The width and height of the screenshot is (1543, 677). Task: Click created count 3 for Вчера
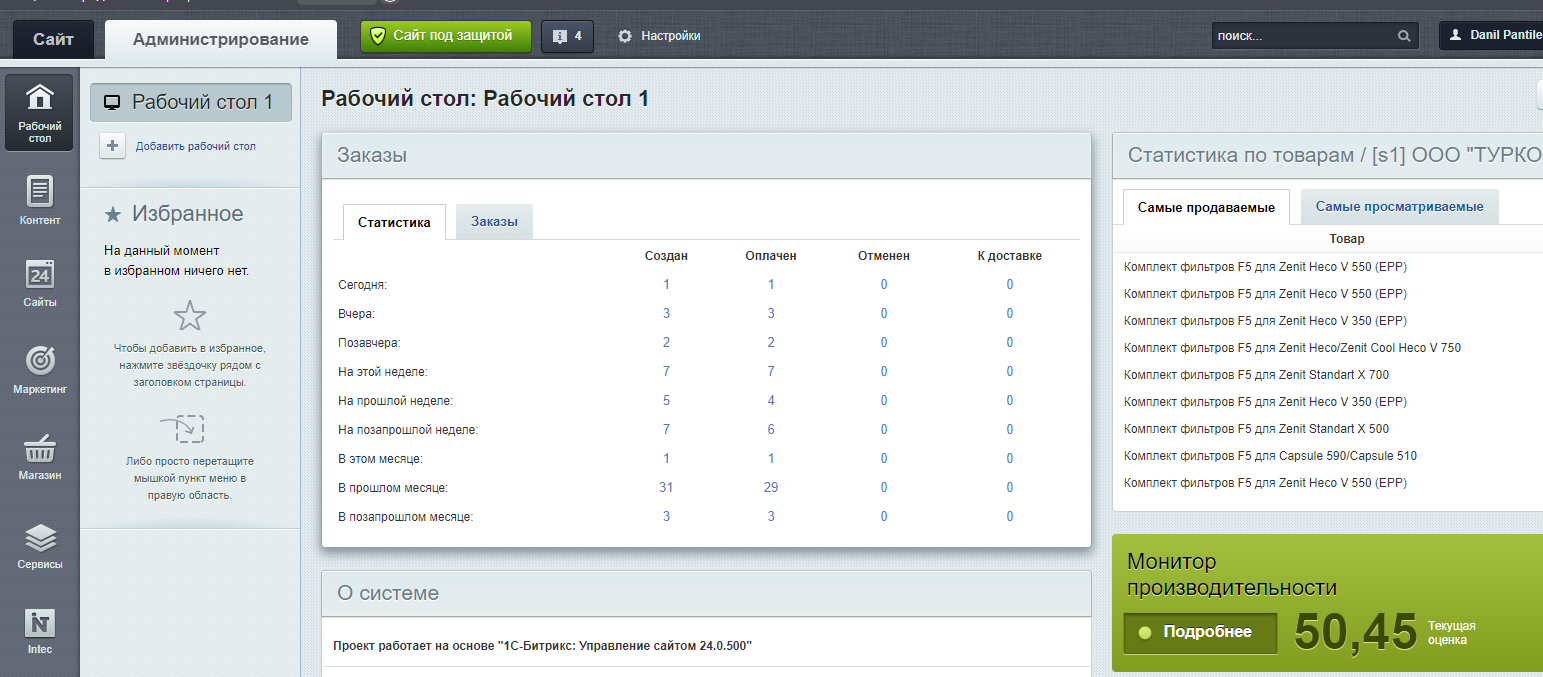666,313
